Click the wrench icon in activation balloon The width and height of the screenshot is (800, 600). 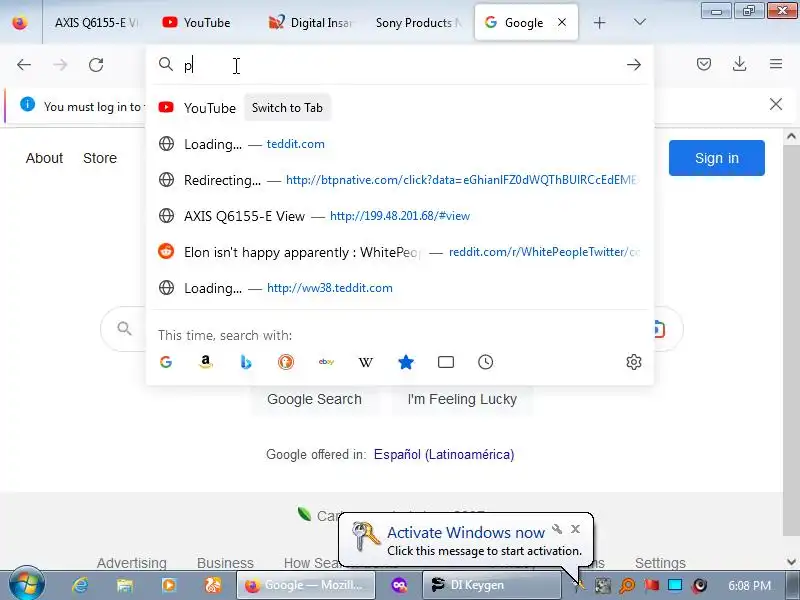[x=557, y=529]
